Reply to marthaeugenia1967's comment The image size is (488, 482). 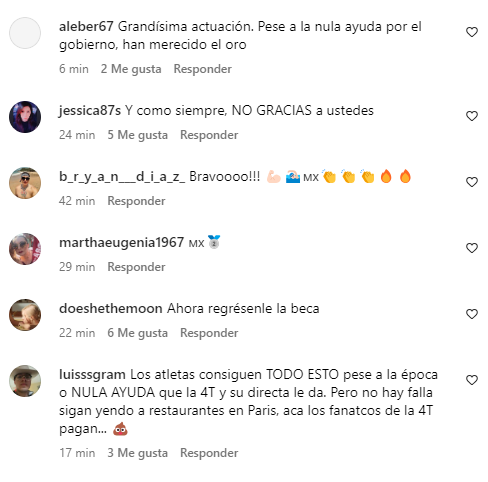[x=136, y=267]
